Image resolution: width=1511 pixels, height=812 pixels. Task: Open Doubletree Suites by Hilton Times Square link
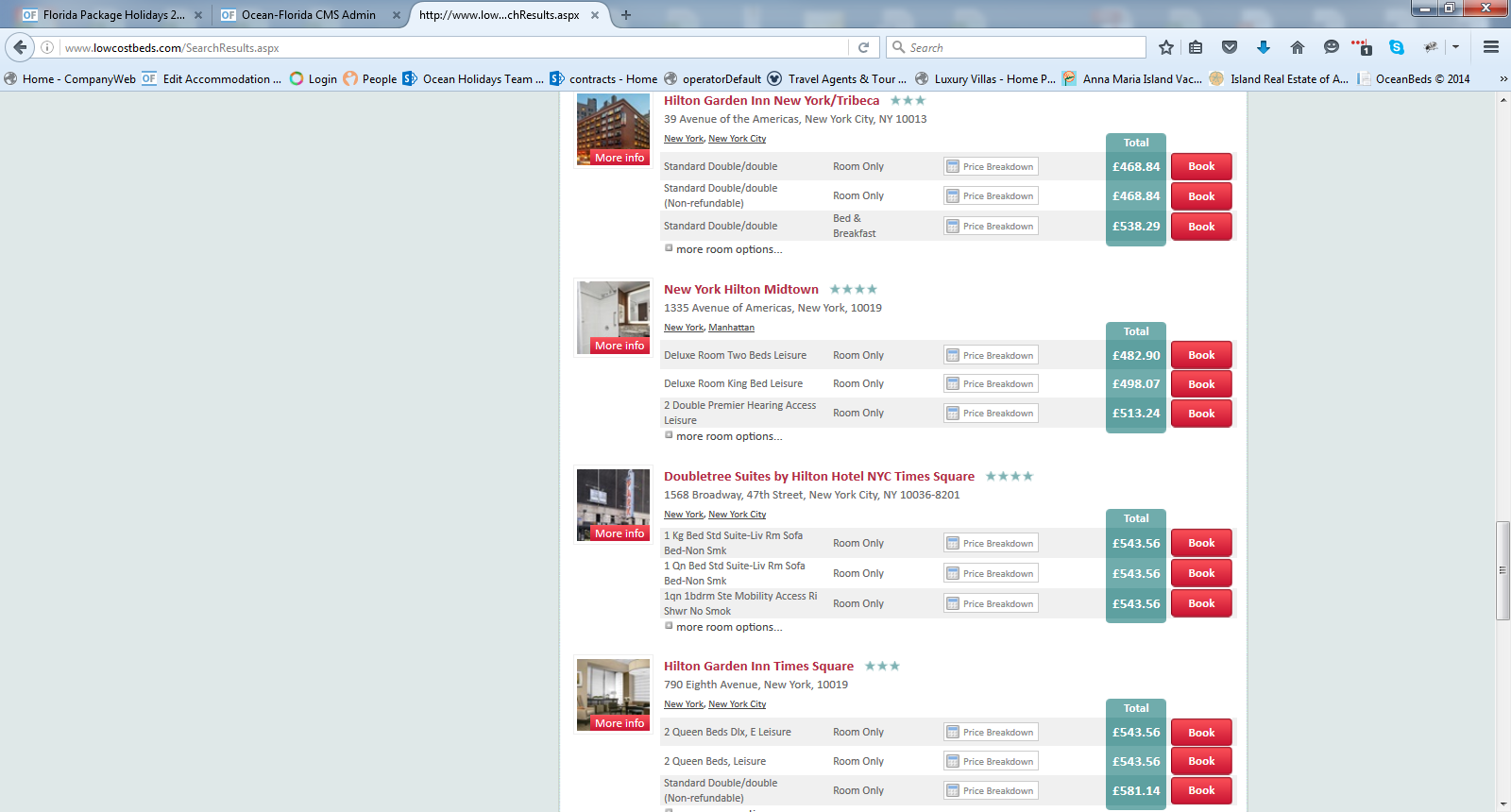click(819, 476)
